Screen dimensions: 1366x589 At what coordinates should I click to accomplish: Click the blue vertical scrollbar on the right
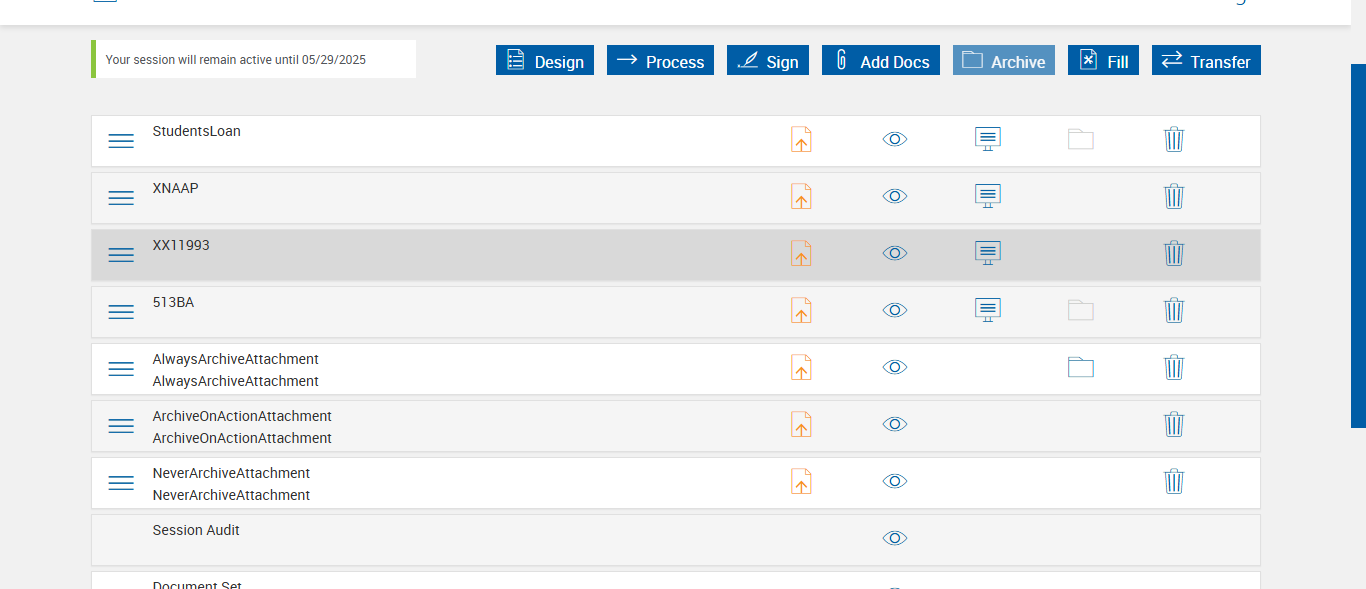pos(1358,245)
